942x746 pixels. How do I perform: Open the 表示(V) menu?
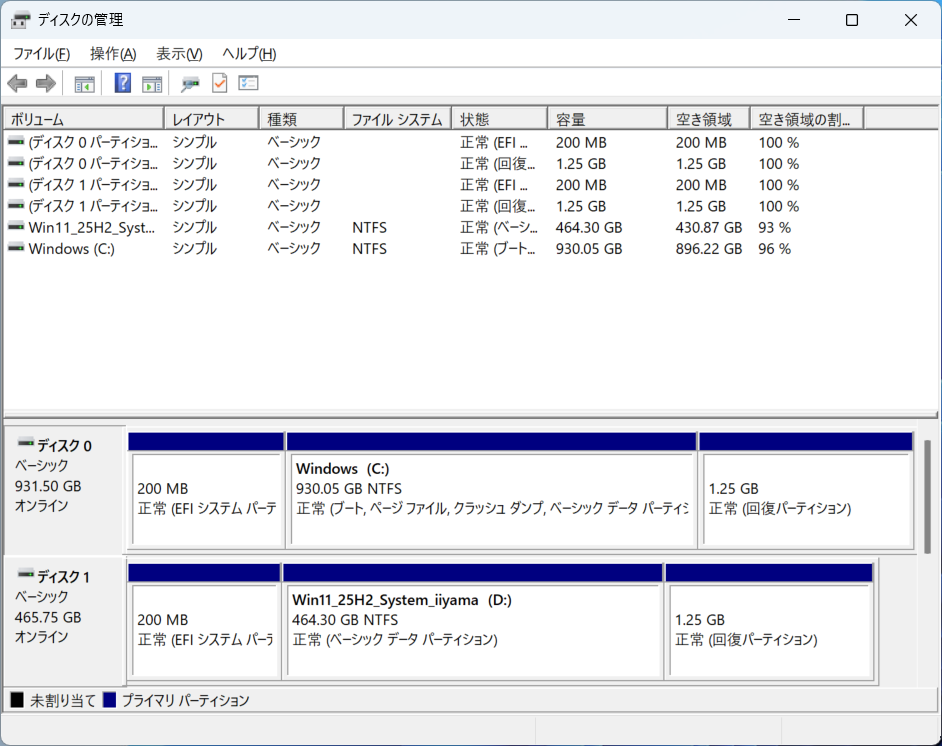(x=179, y=54)
